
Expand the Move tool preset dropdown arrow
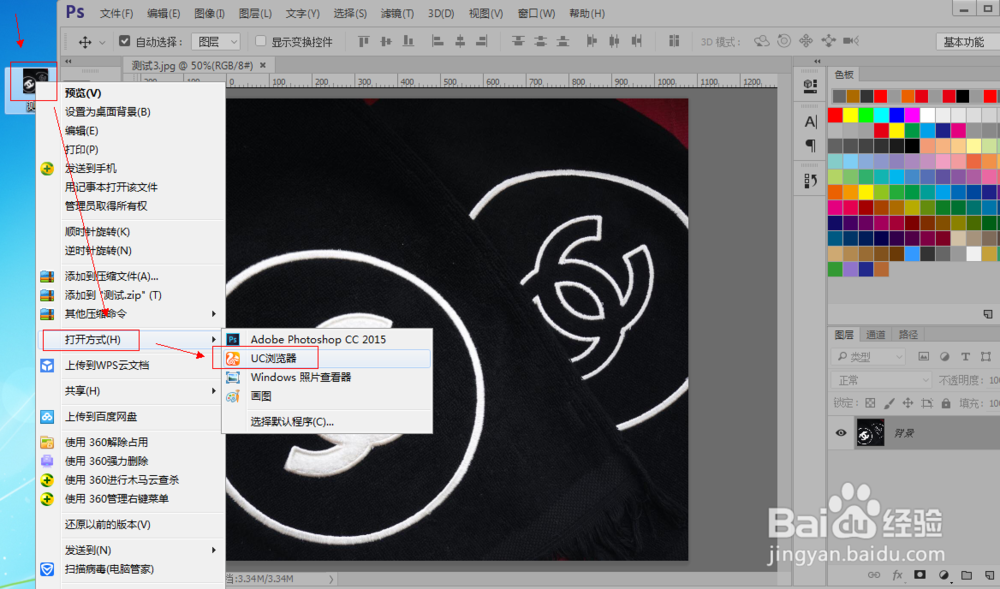pos(102,43)
